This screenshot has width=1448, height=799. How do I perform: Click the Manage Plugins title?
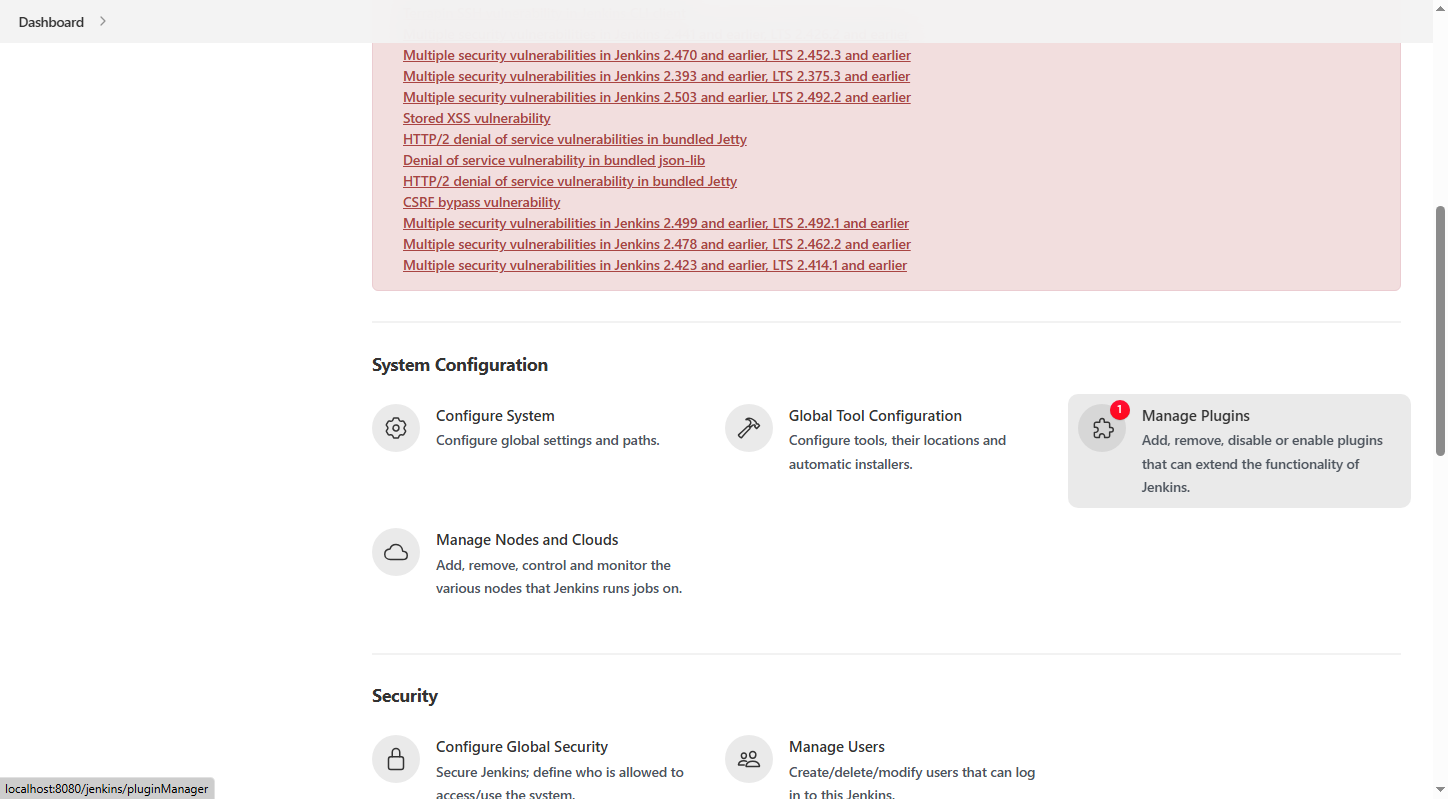(1196, 416)
